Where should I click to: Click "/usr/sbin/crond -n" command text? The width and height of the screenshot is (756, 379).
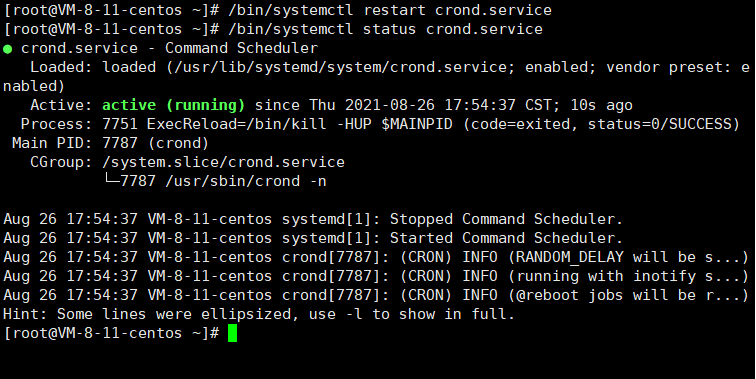pos(246,181)
